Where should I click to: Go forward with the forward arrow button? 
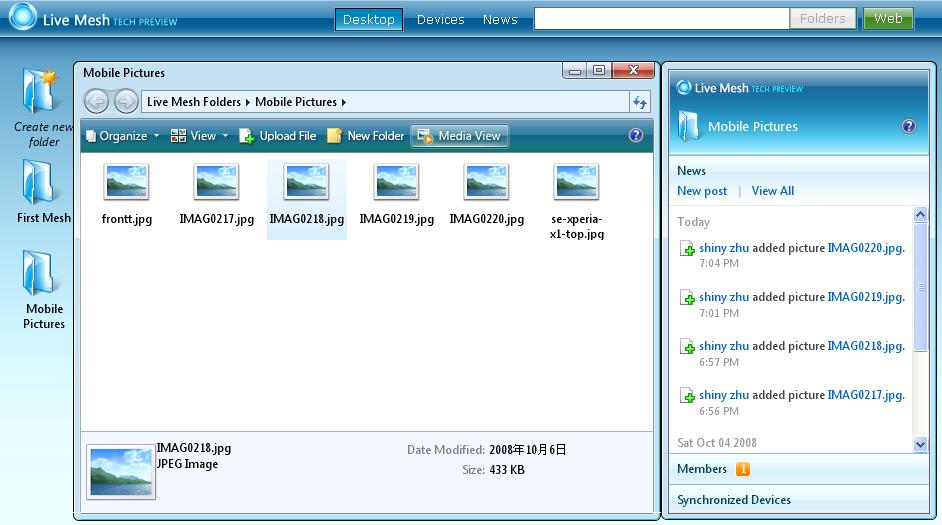126,102
